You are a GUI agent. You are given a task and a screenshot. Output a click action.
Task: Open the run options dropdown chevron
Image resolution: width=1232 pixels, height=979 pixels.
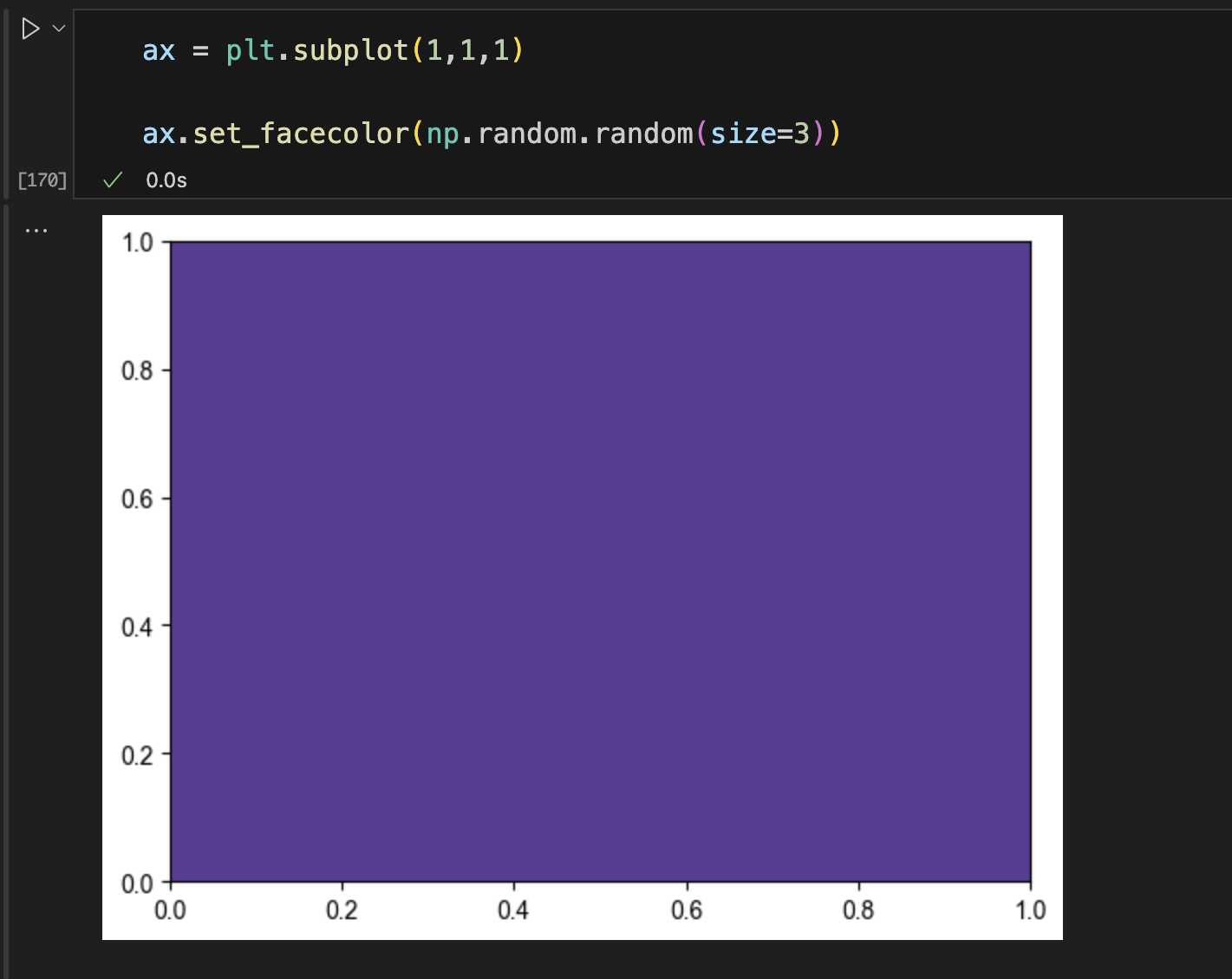[x=59, y=29]
